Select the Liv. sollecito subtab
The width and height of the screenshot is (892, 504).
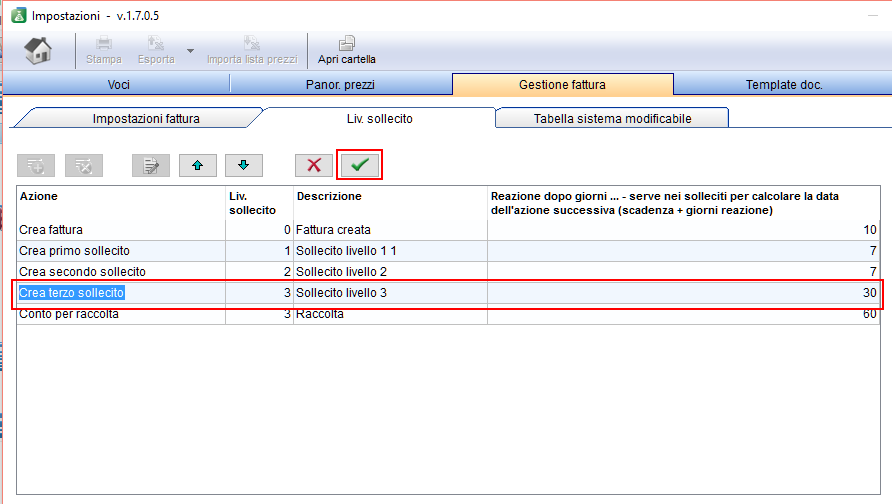(x=379, y=118)
